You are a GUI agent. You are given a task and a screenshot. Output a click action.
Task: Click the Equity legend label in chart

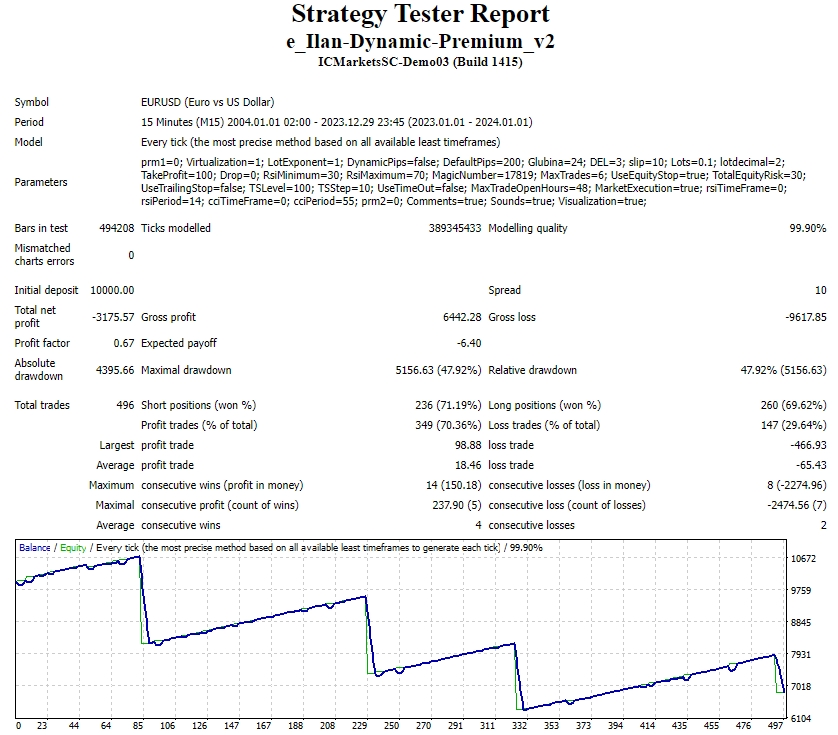click(x=73, y=548)
